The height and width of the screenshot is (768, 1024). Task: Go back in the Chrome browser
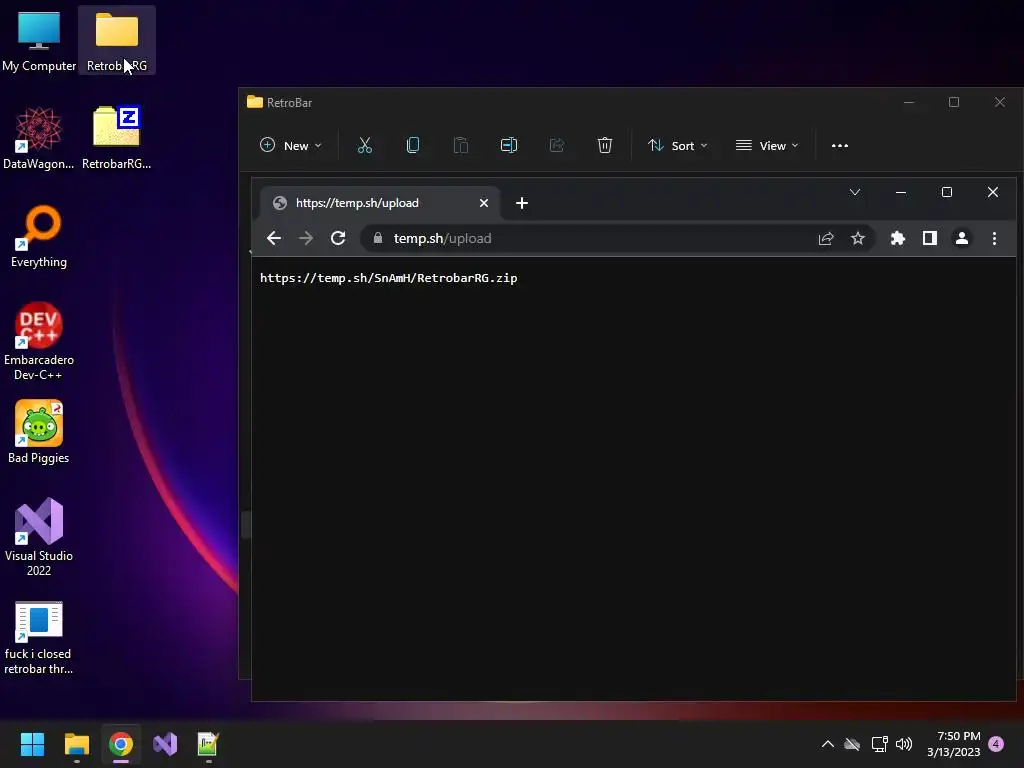(274, 238)
